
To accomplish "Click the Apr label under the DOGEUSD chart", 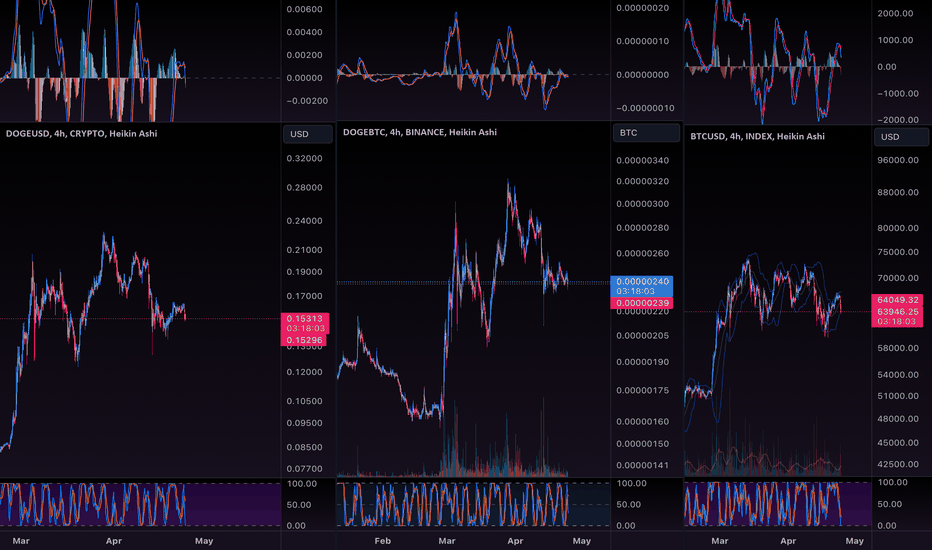I will [114, 540].
